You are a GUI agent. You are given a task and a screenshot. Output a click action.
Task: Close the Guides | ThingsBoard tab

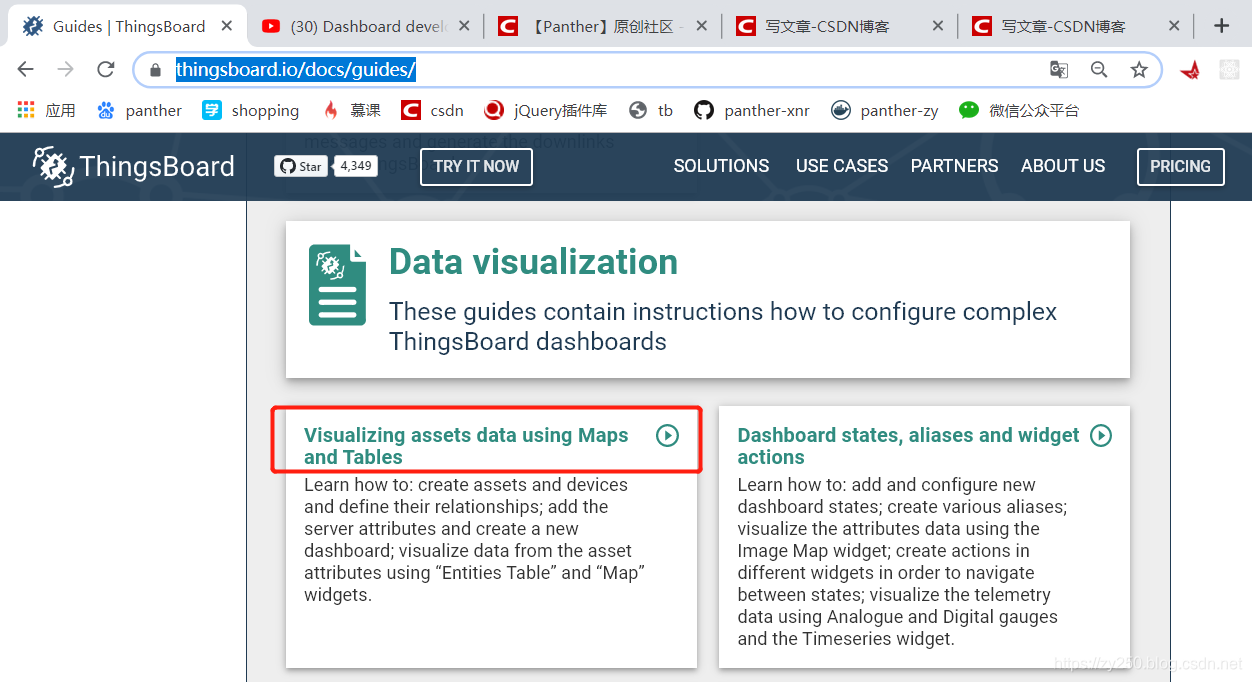[228, 26]
